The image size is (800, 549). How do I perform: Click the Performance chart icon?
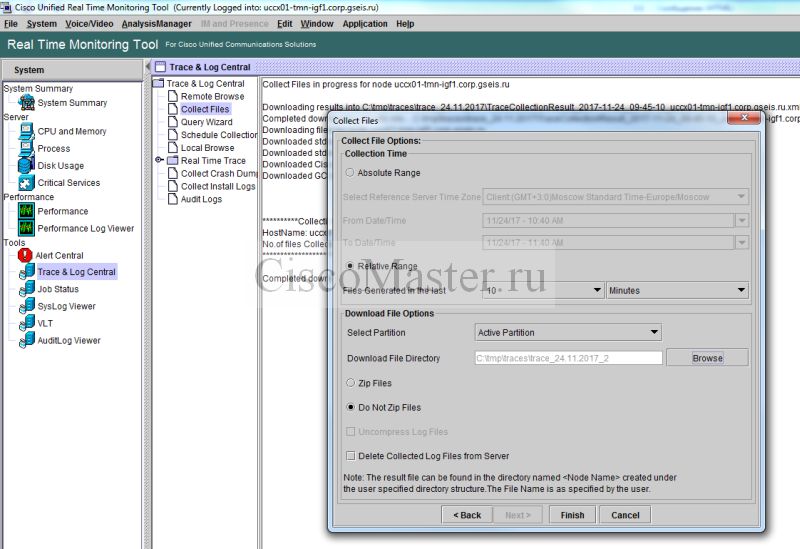pyautogui.click(x=27, y=211)
